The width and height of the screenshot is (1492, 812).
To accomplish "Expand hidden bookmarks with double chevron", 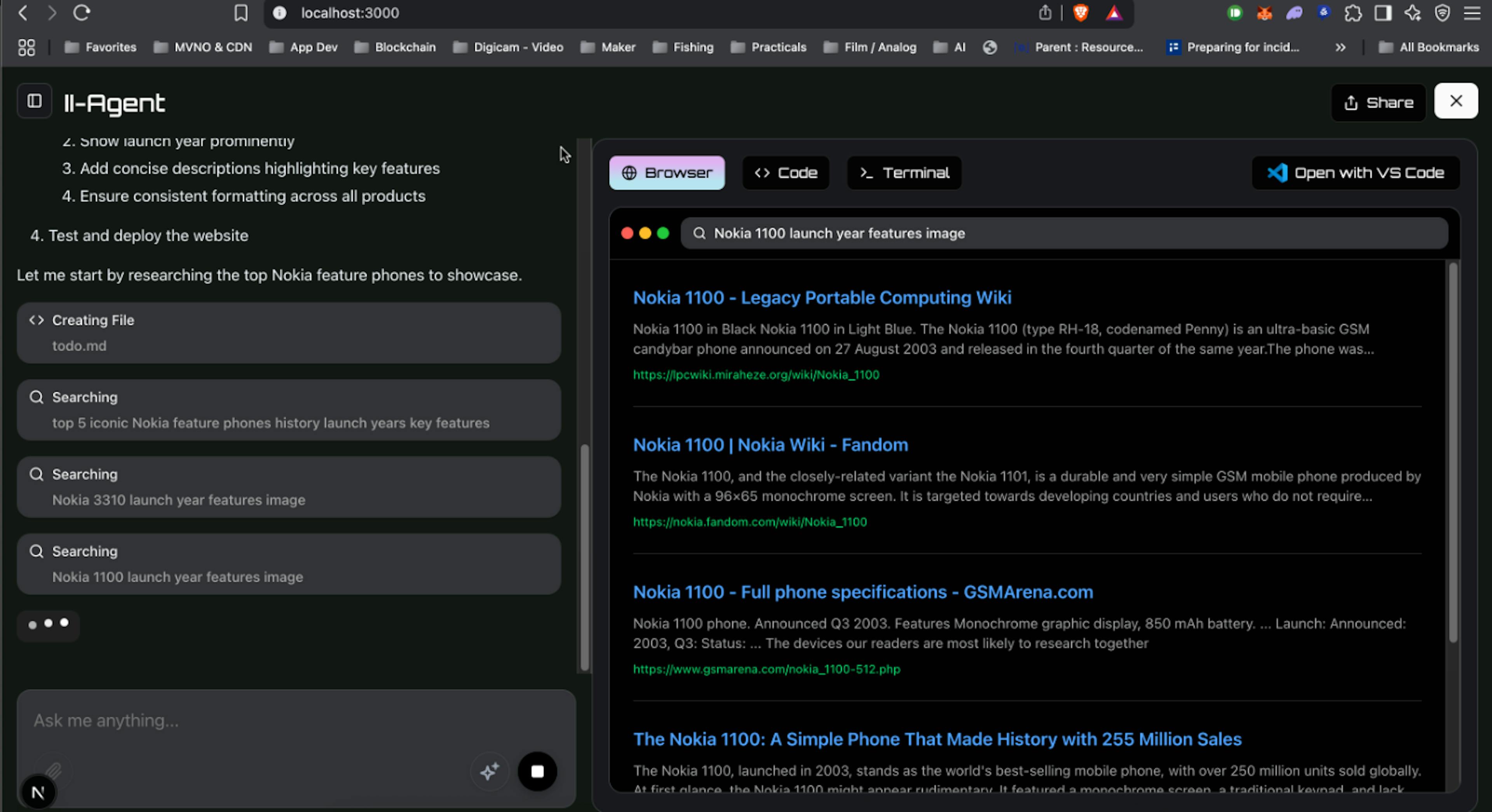I will (1340, 47).
